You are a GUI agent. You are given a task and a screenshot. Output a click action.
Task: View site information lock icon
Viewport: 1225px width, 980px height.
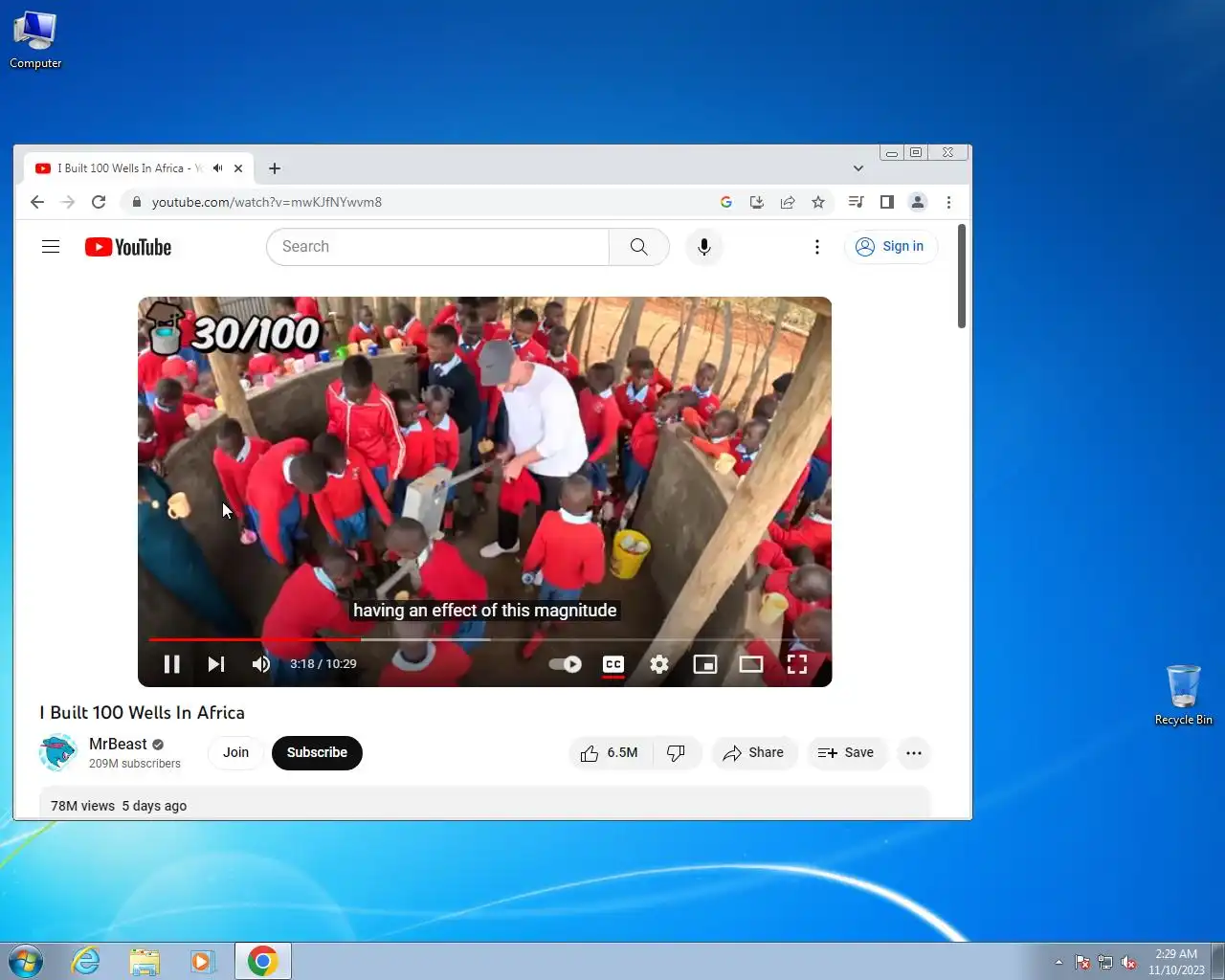[136, 202]
